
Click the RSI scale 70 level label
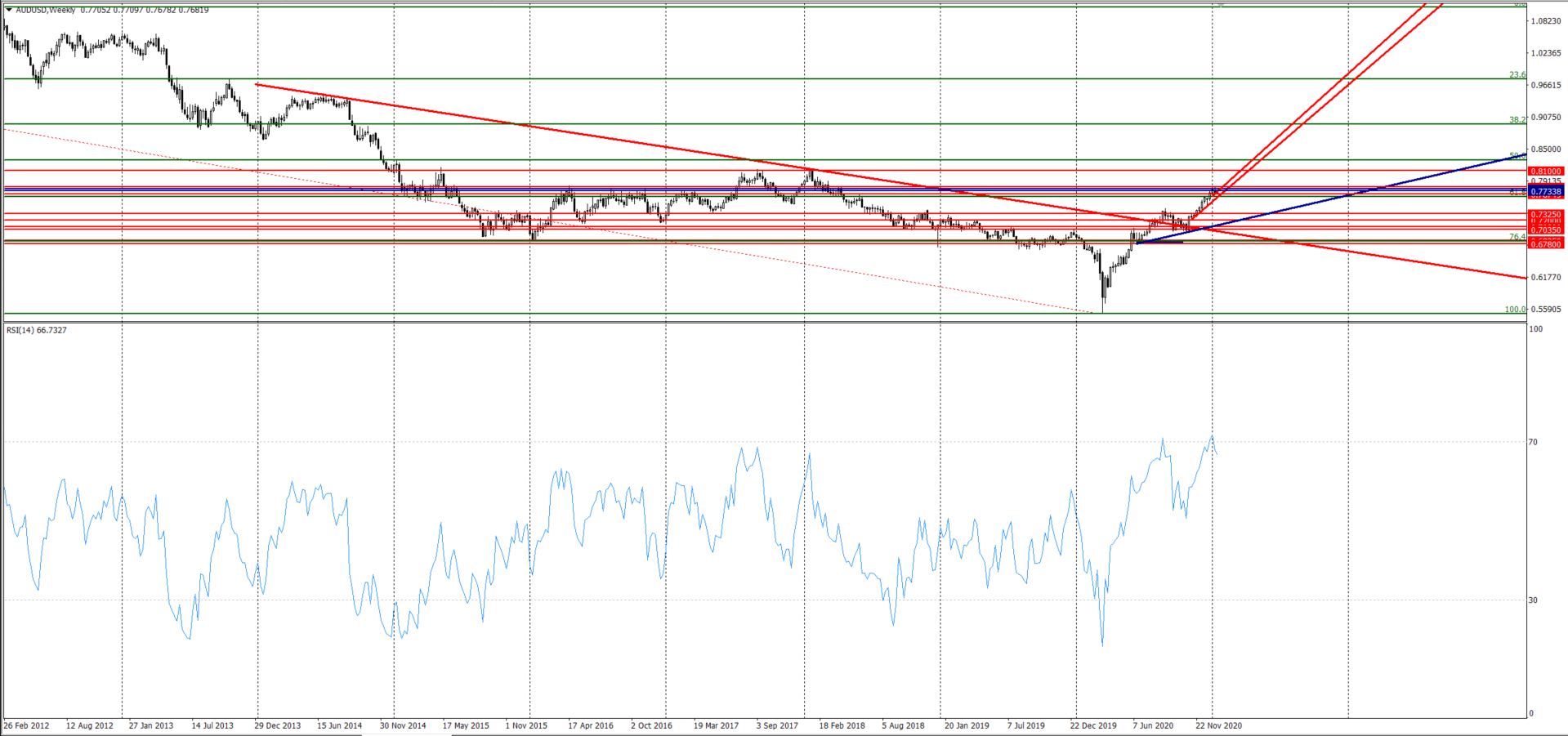(1534, 442)
